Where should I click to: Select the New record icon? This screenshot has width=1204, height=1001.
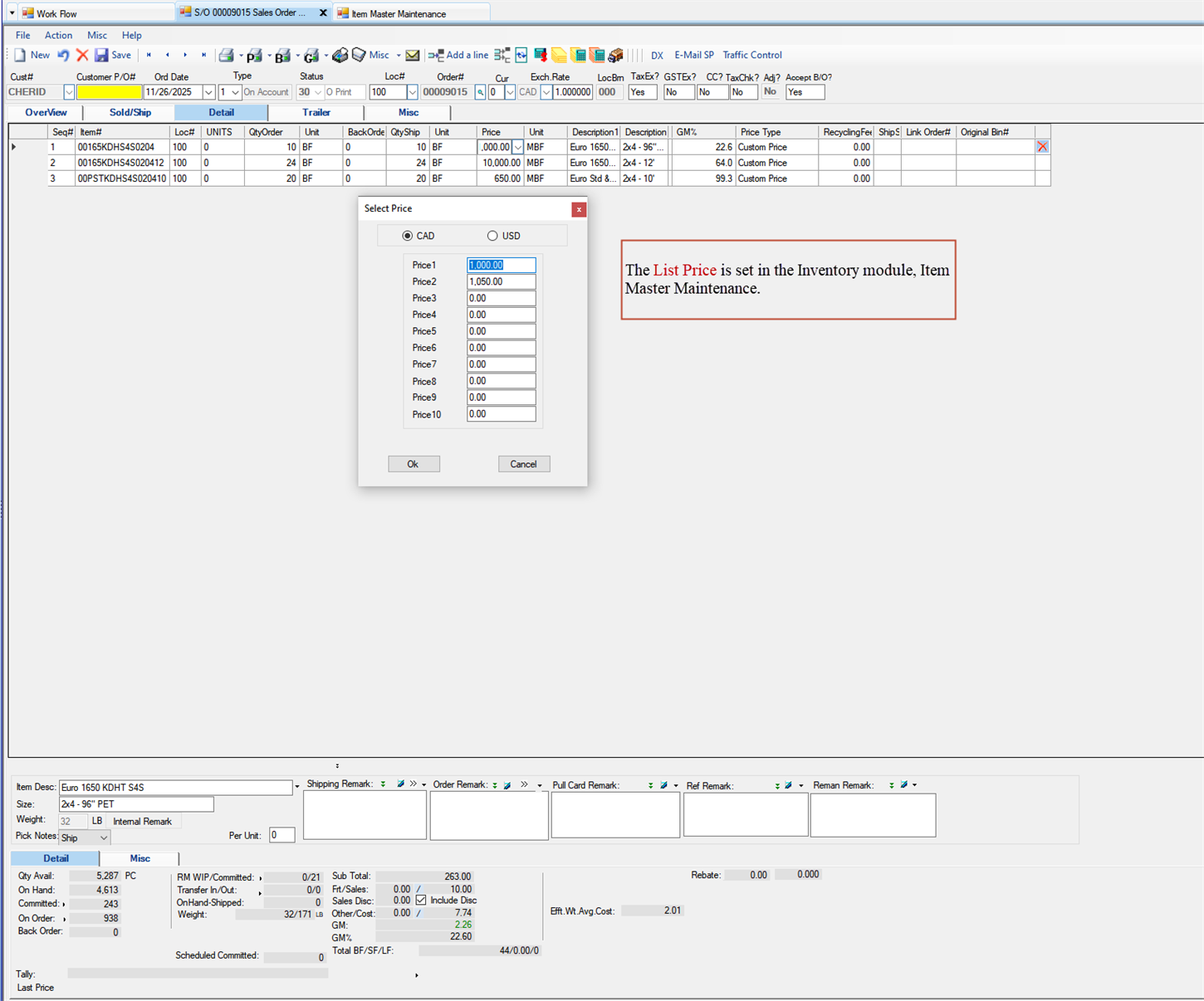point(32,55)
